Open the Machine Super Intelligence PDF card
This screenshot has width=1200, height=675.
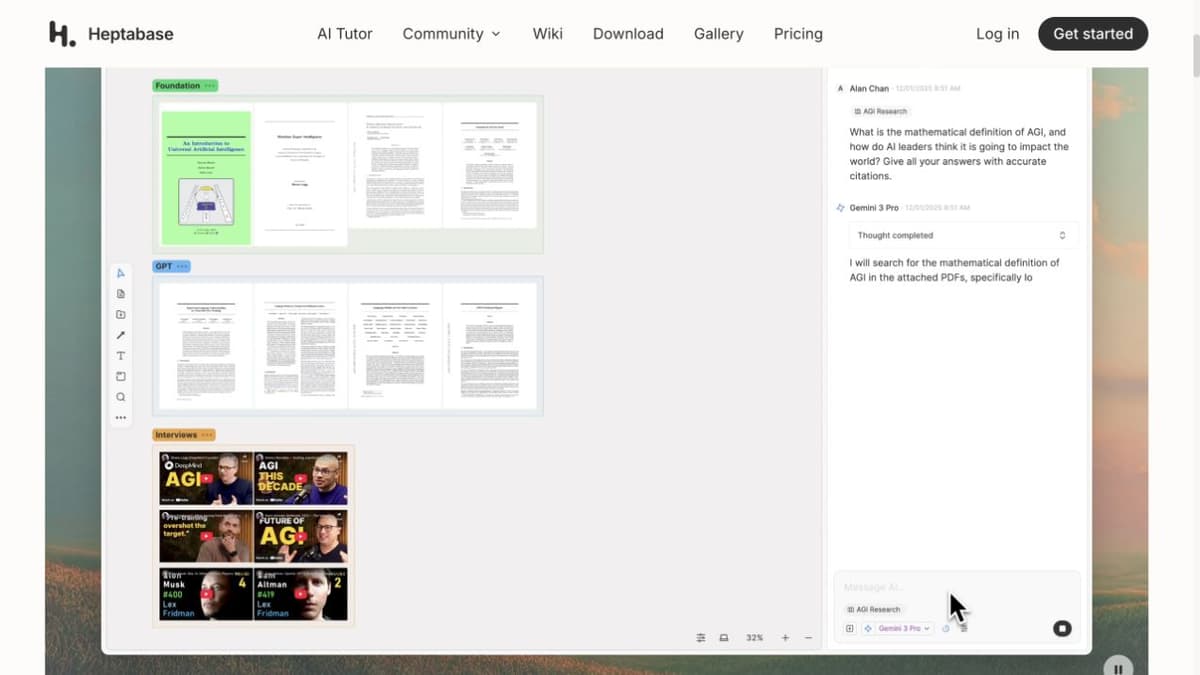click(x=300, y=174)
